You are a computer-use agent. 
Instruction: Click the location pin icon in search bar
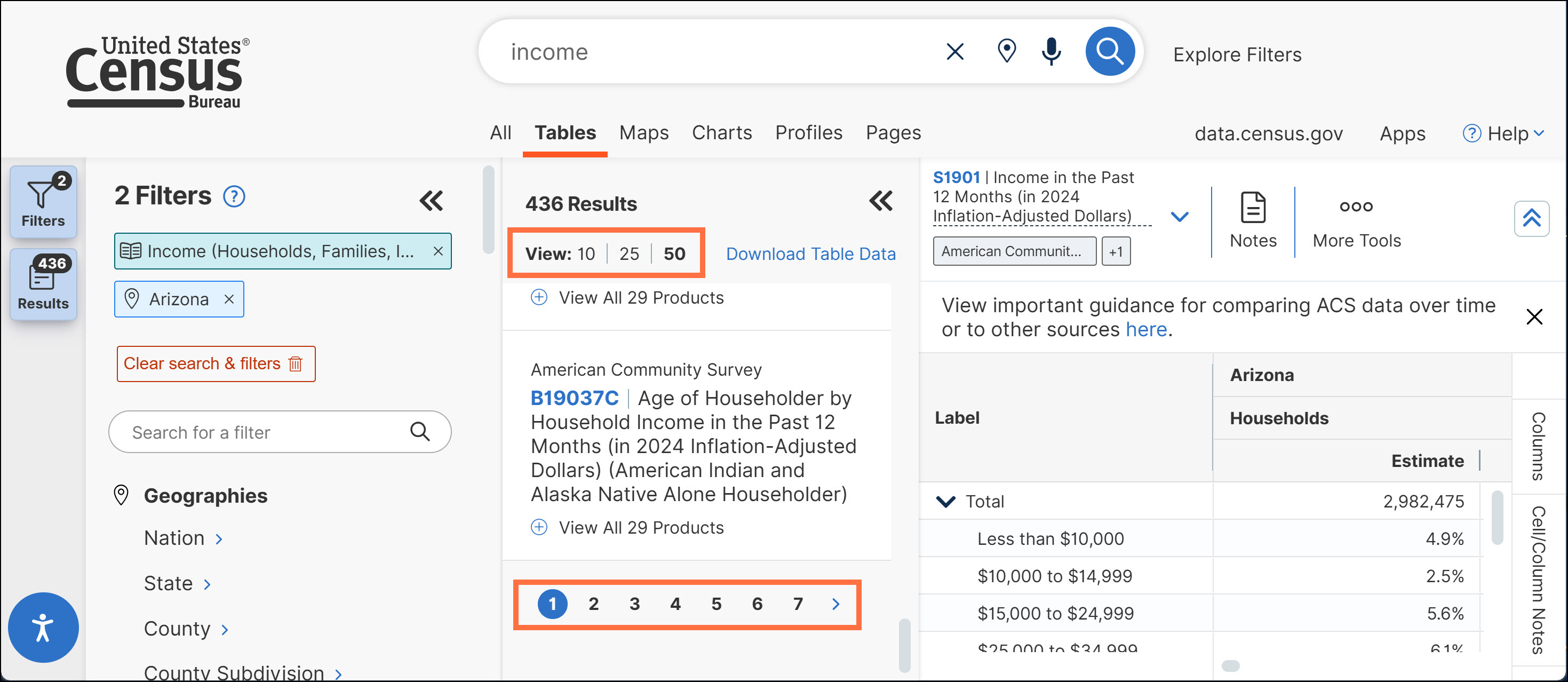tap(1006, 52)
